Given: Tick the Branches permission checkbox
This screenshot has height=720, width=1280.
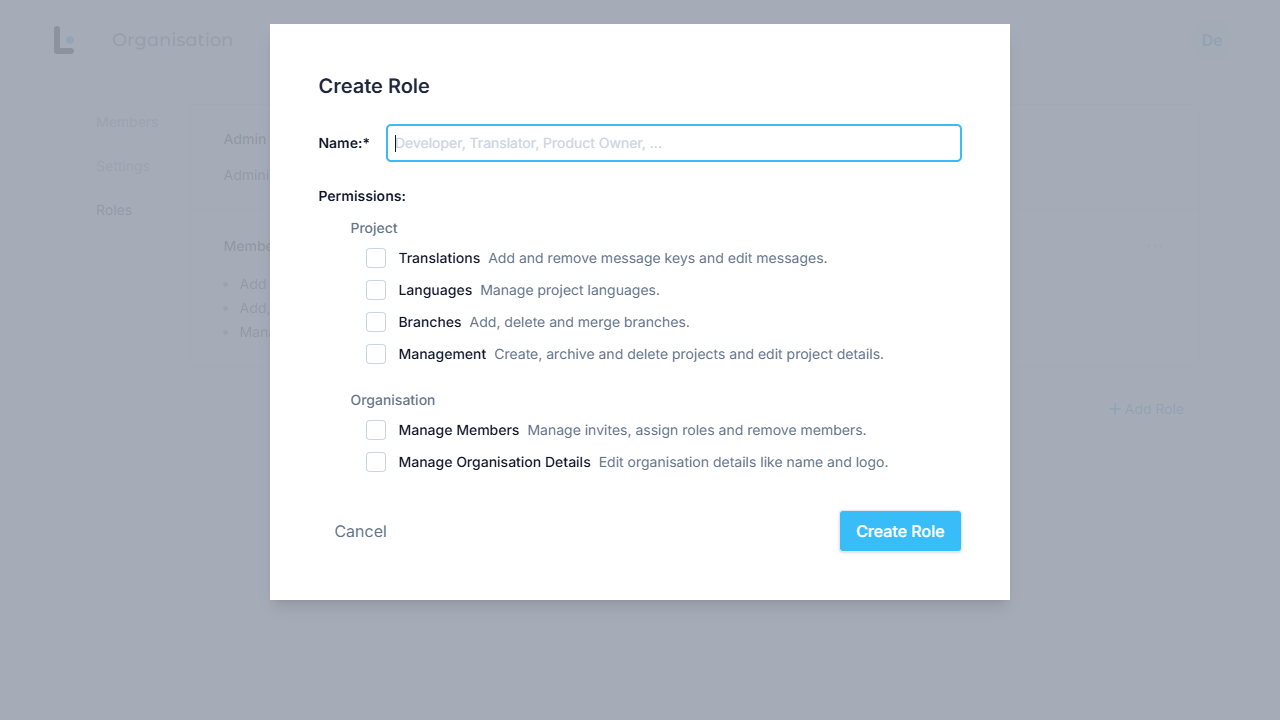Looking at the screenshot, I should (x=376, y=322).
